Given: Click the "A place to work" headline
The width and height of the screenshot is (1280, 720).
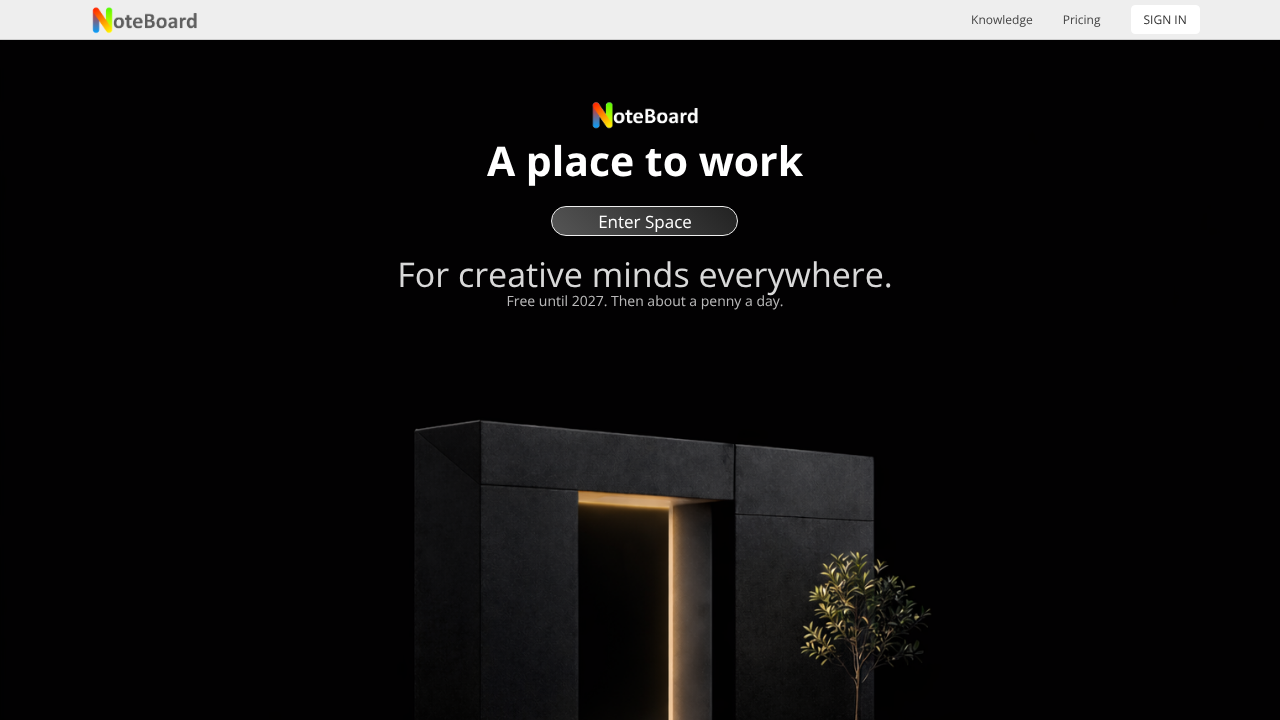Looking at the screenshot, I should tap(645, 161).
